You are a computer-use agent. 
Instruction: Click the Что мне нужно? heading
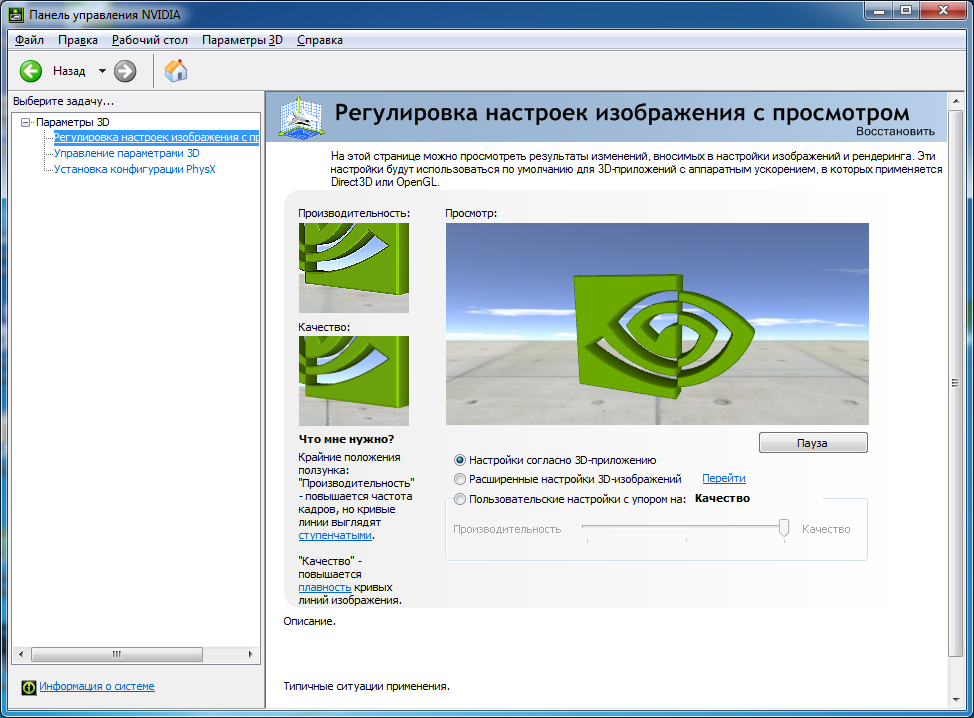[347, 439]
